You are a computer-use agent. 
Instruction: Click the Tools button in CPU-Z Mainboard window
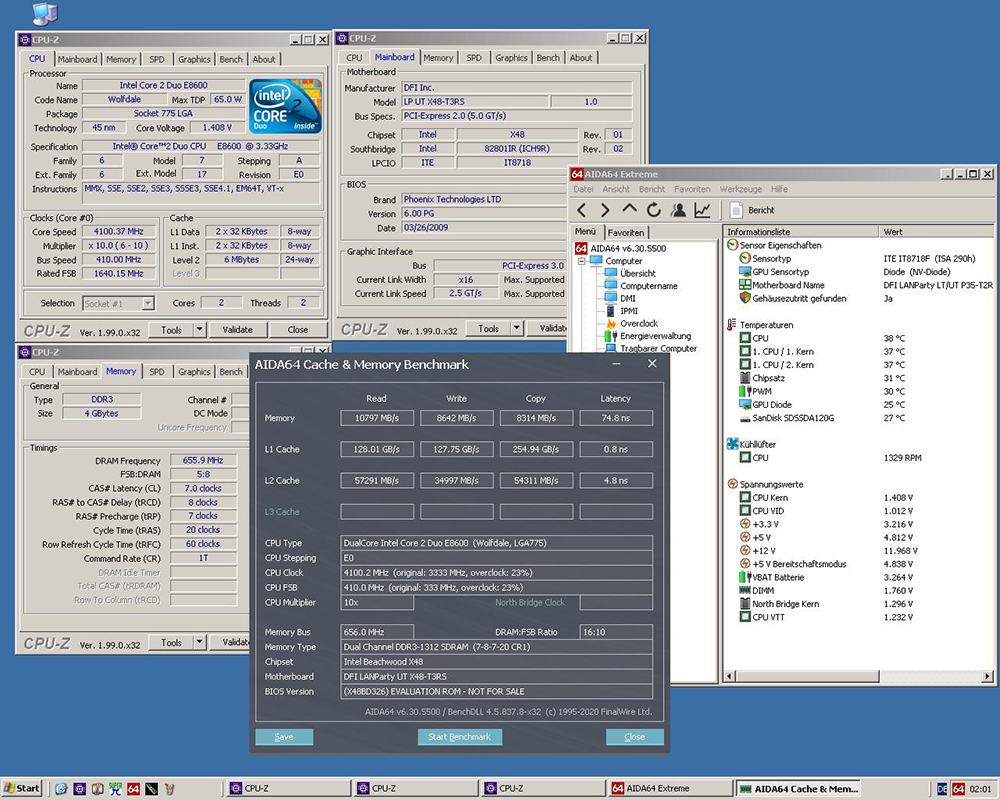coord(488,329)
